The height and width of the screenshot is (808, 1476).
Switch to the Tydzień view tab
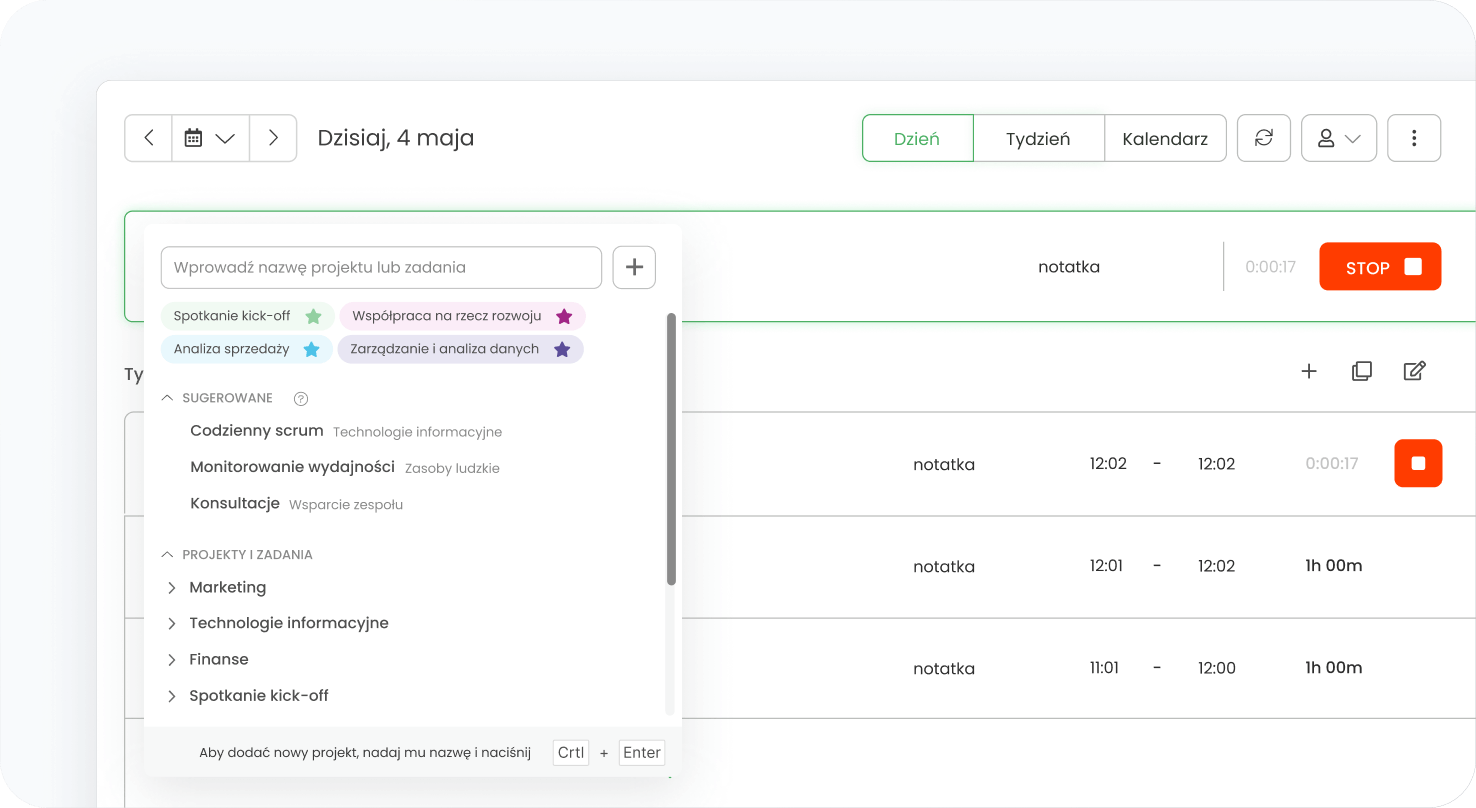[1038, 138]
